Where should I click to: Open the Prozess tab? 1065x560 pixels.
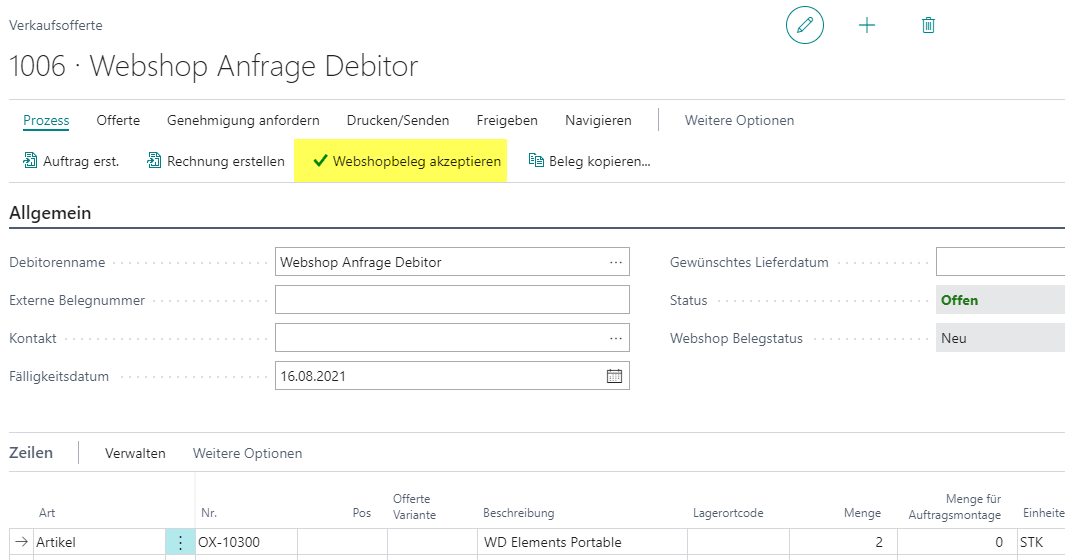click(x=46, y=120)
